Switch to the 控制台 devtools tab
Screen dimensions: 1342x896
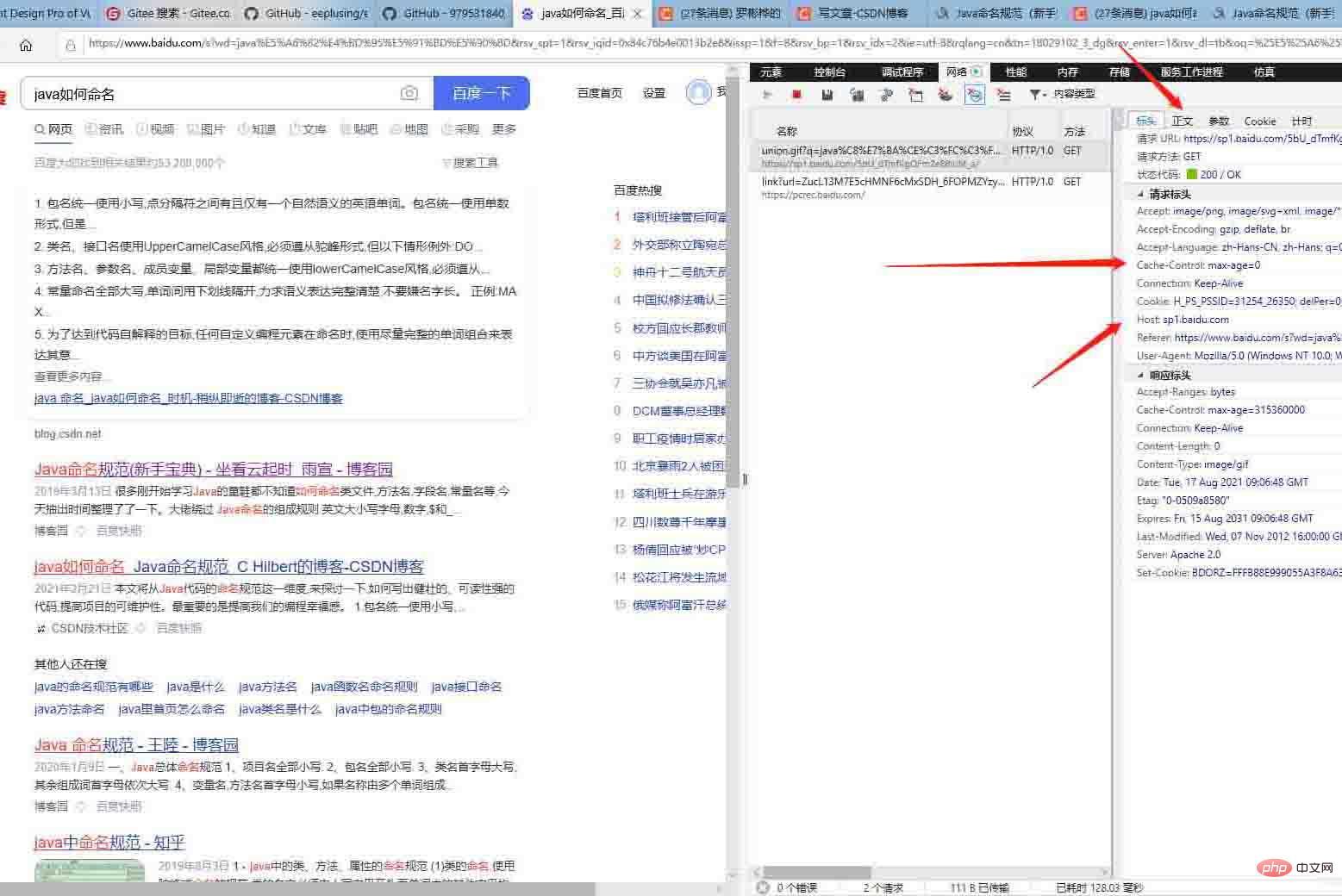click(829, 72)
